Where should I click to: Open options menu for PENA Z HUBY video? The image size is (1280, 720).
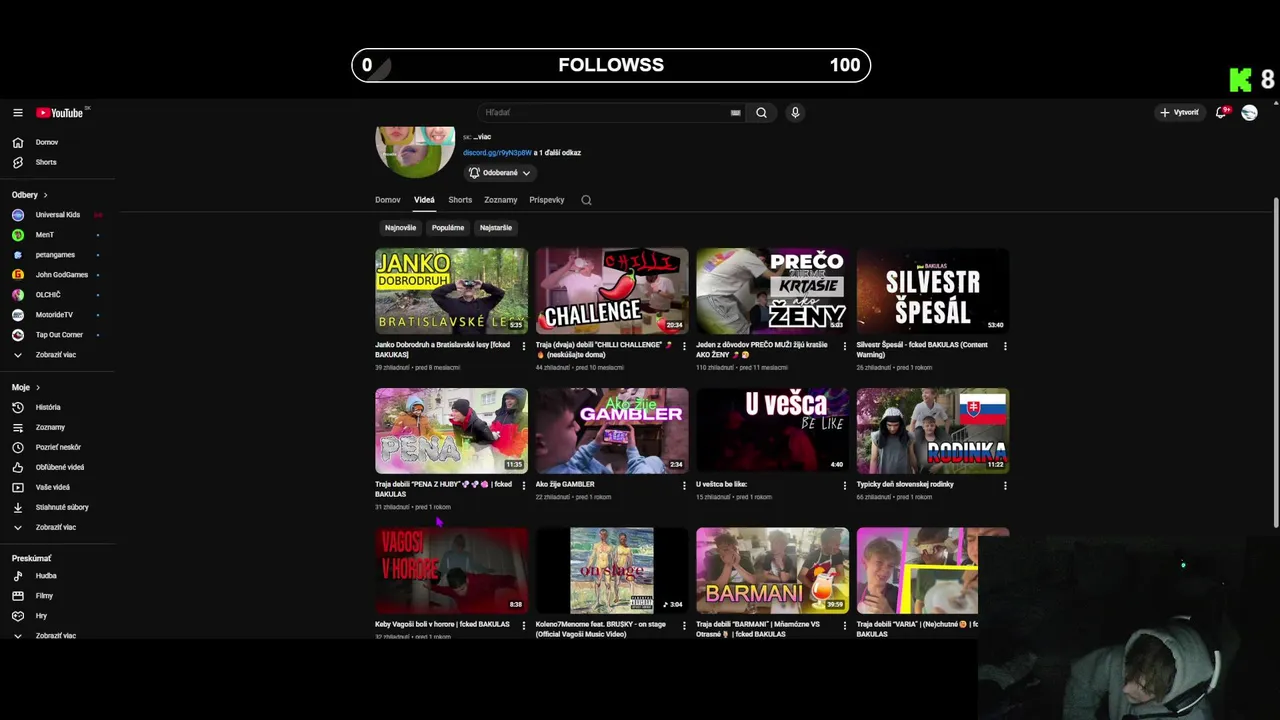[x=524, y=486]
